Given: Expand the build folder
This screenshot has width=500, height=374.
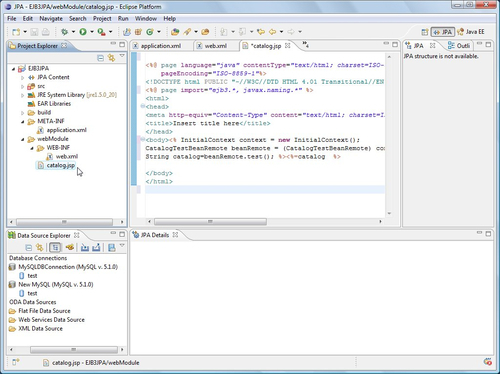Looking at the screenshot, I should click(x=23, y=113).
